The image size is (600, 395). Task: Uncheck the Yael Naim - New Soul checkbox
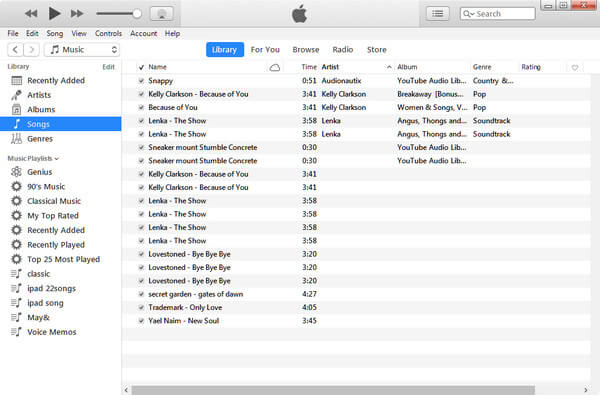coord(141,321)
